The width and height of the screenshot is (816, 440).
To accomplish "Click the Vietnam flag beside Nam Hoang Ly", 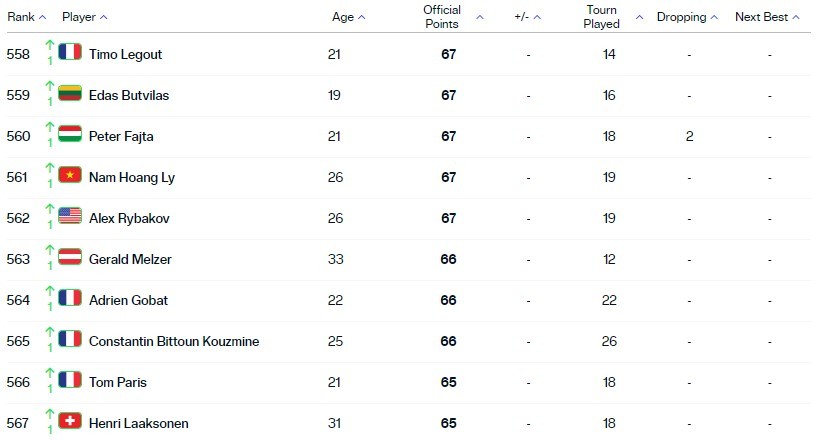I will pyautogui.click(x=70, y=175).
